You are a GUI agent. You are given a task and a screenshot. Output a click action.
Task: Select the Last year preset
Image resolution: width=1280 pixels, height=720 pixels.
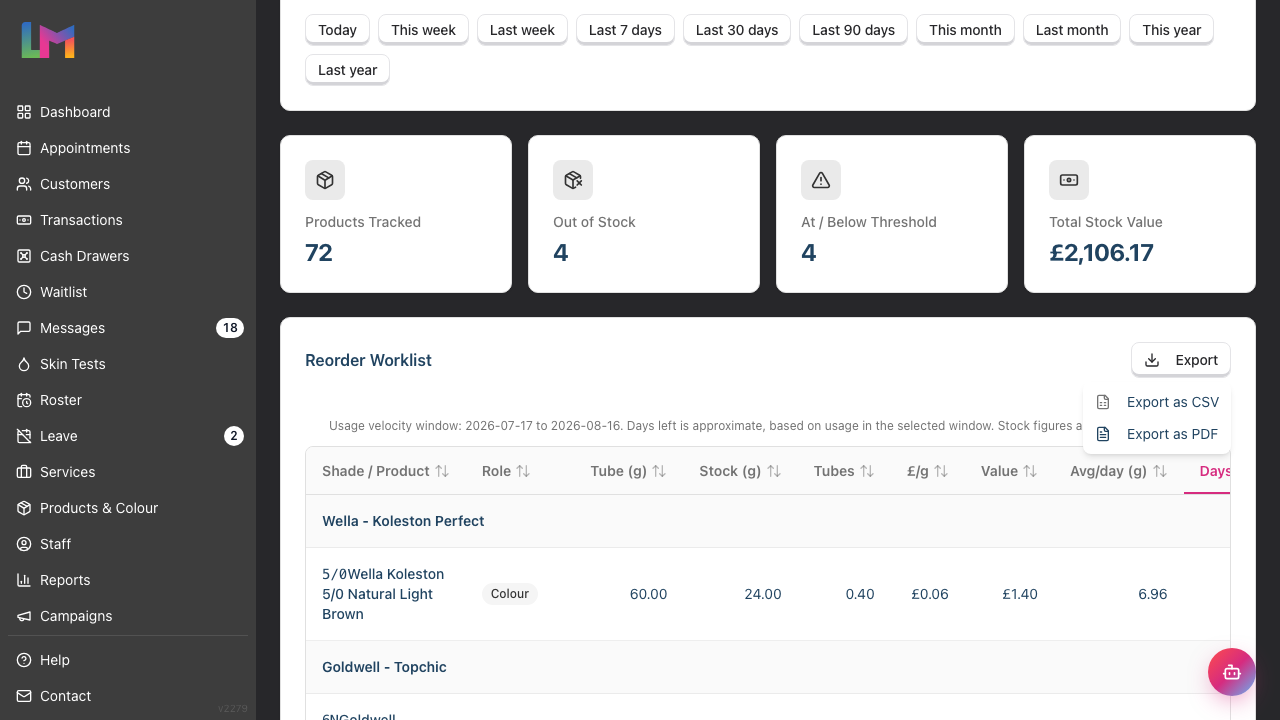[x=347, y=70]
